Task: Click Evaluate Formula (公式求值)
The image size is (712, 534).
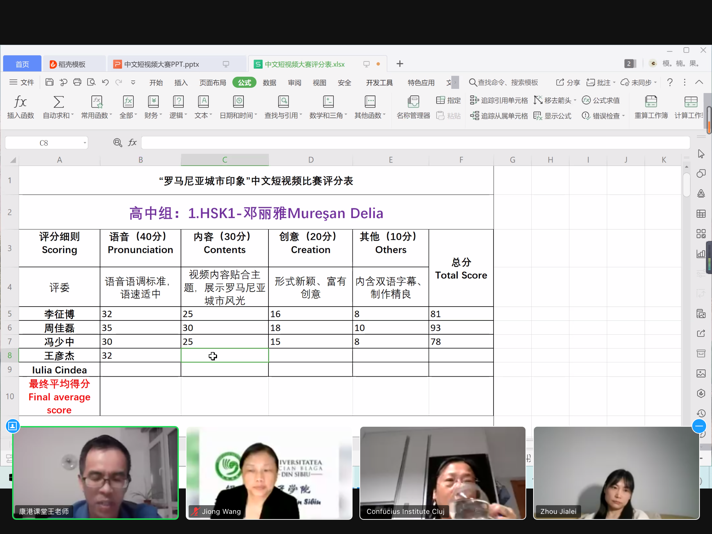Action: [x=600, y=100]
